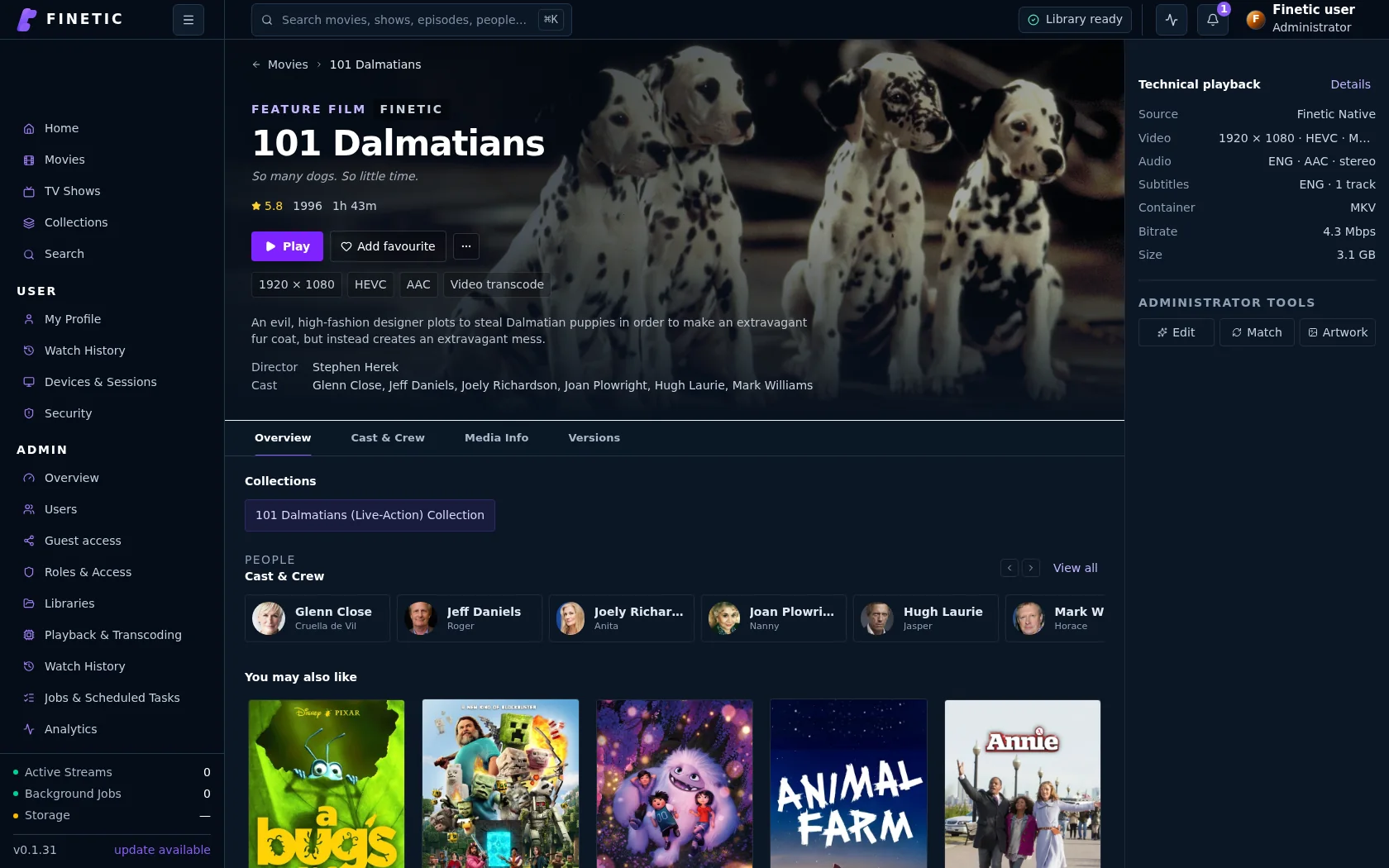Focus the search movies input field

[411, 20]
